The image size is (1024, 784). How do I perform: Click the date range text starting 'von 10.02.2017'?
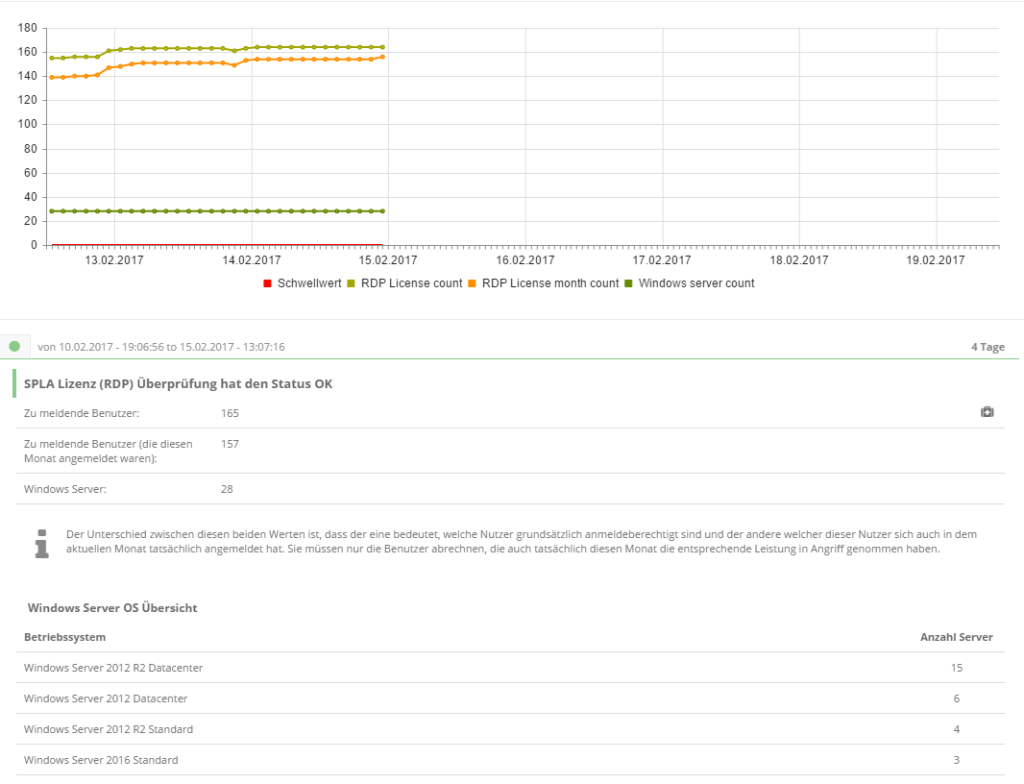click(x=161, y=347)
